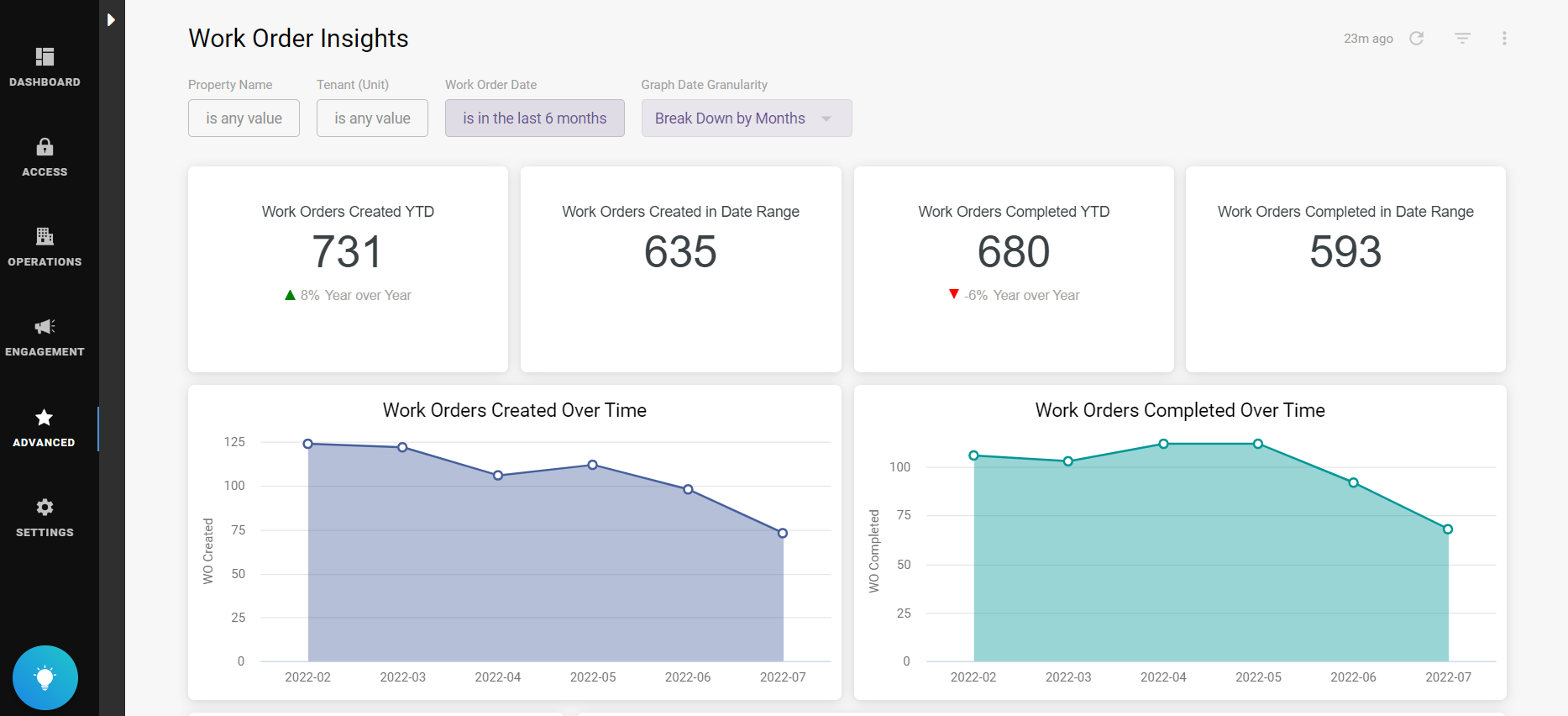Screen dimensions: 1568x716
Task: Refresh the dashboard data
Action: coord(1417,39)
